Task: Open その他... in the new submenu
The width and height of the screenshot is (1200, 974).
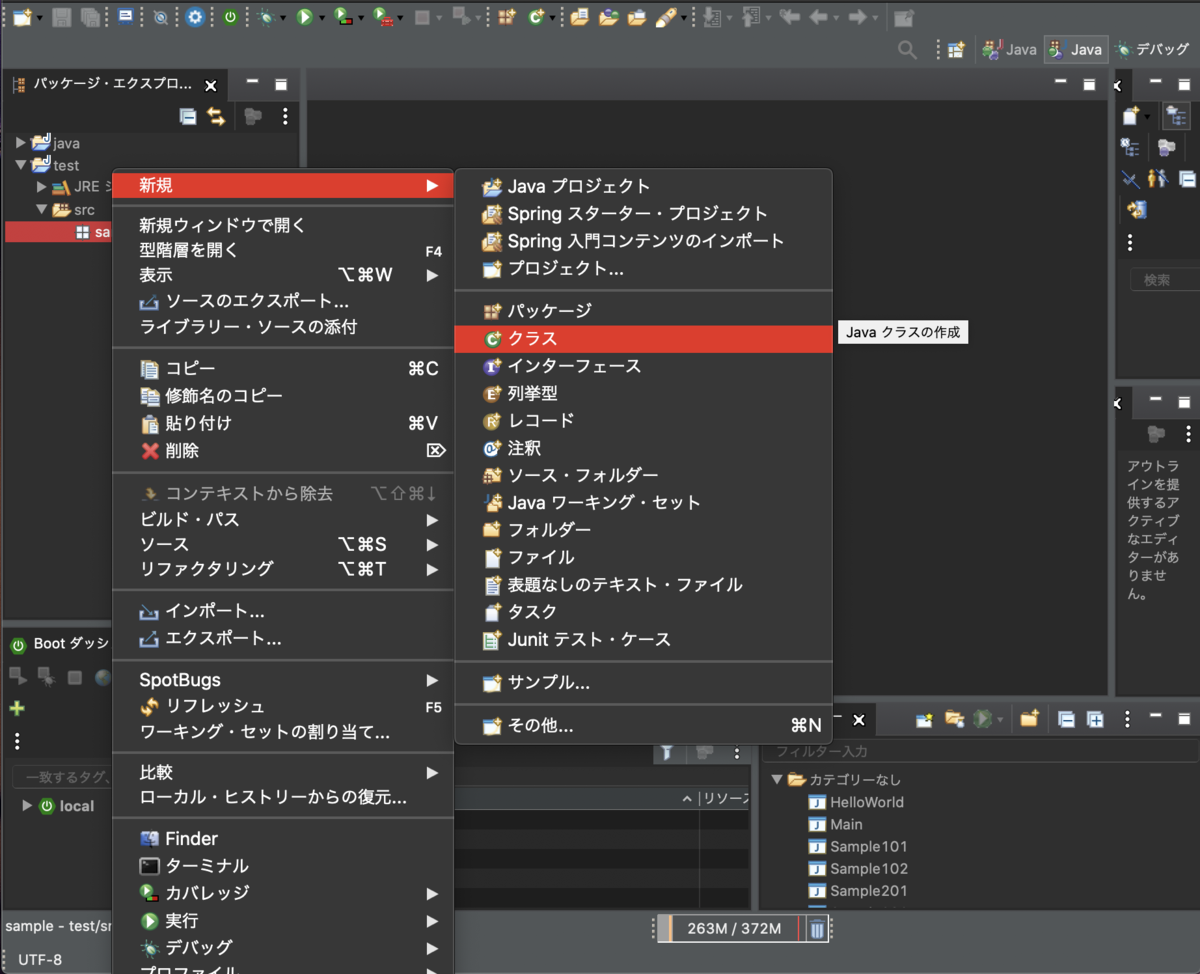Action: coord(643,726)
